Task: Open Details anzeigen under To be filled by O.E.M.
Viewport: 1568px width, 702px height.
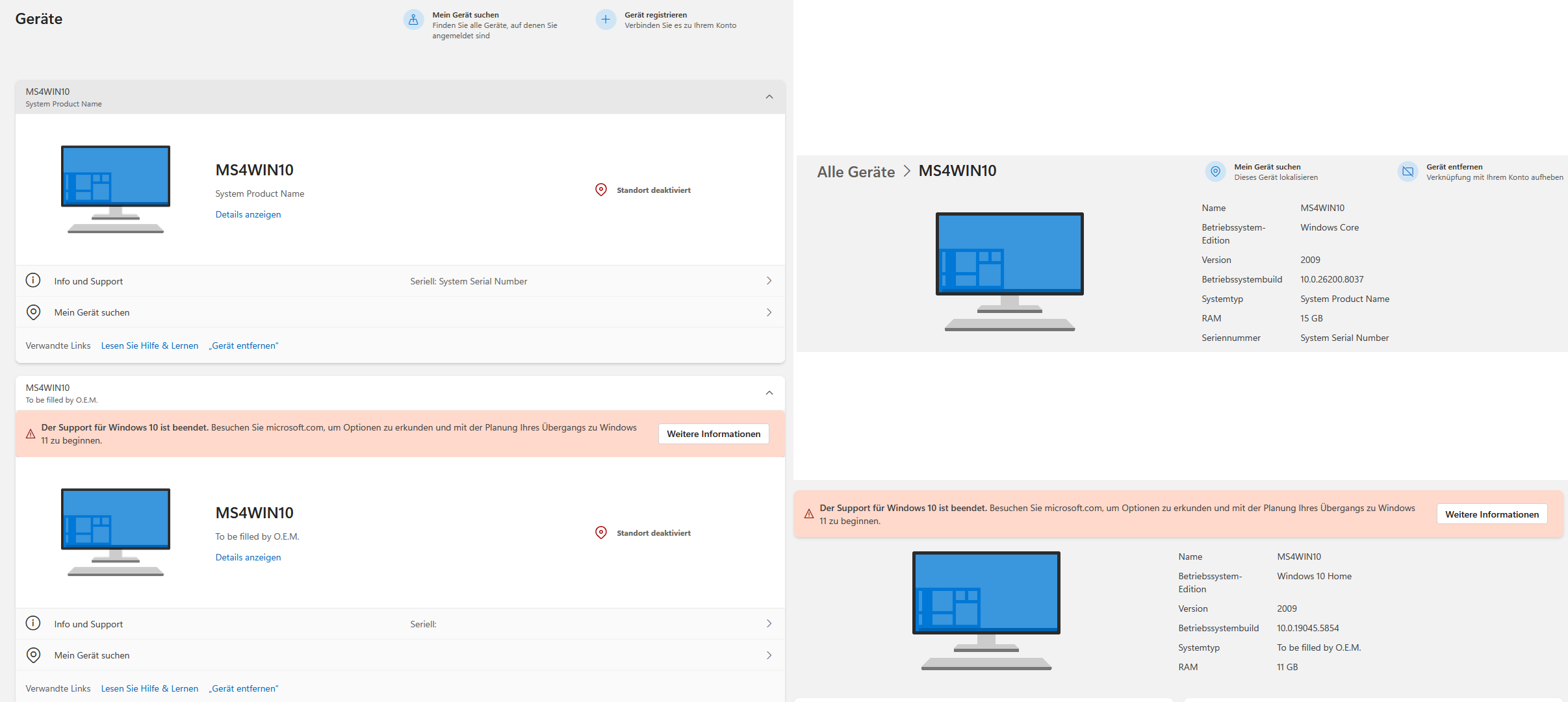Action: click(248, 557)
